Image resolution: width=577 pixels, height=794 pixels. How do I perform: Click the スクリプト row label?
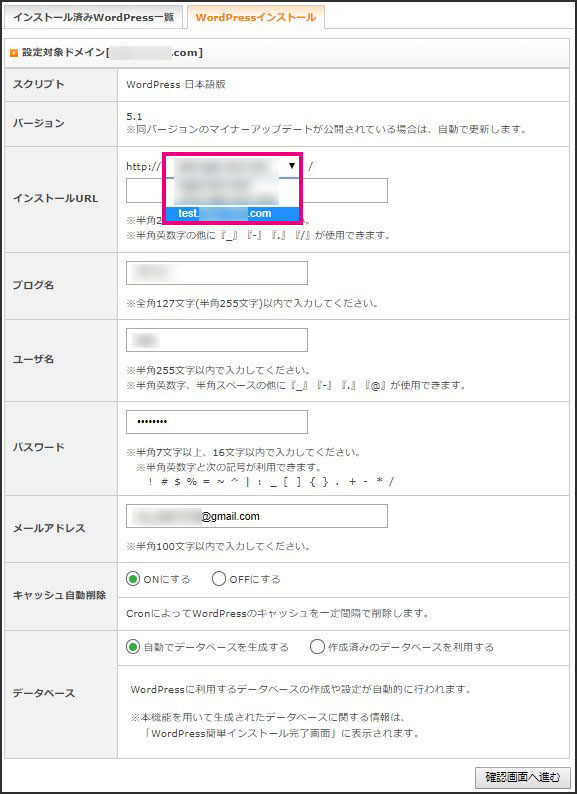pos(39,84)
